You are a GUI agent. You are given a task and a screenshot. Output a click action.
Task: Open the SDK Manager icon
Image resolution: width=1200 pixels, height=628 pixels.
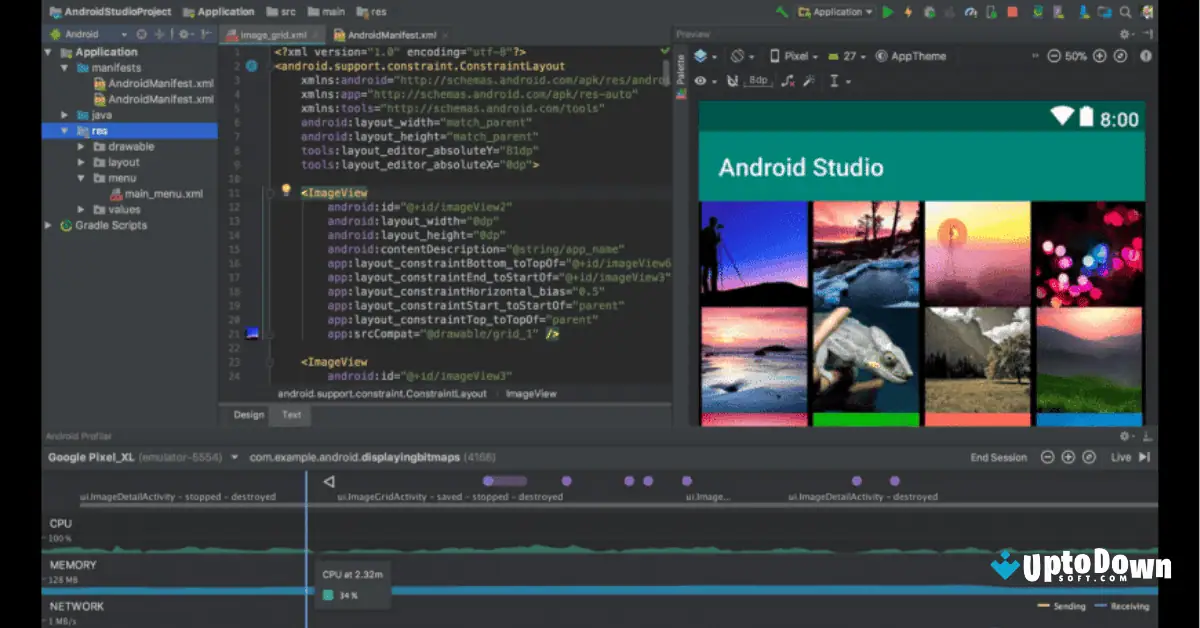(1083, 12)
